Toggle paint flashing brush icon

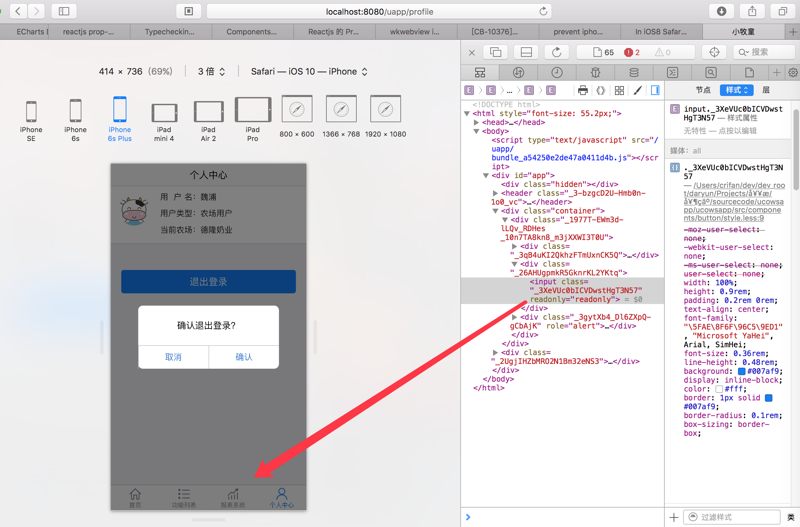638,90
